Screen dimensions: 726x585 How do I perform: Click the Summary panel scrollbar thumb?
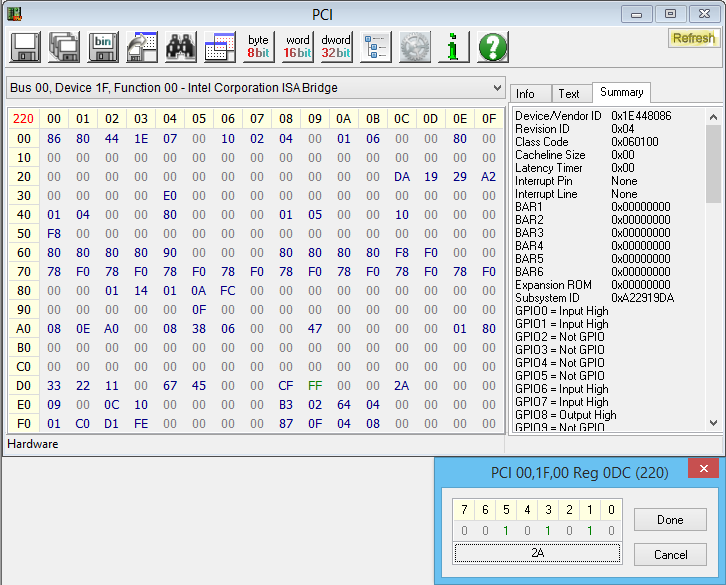click(713, 164)
